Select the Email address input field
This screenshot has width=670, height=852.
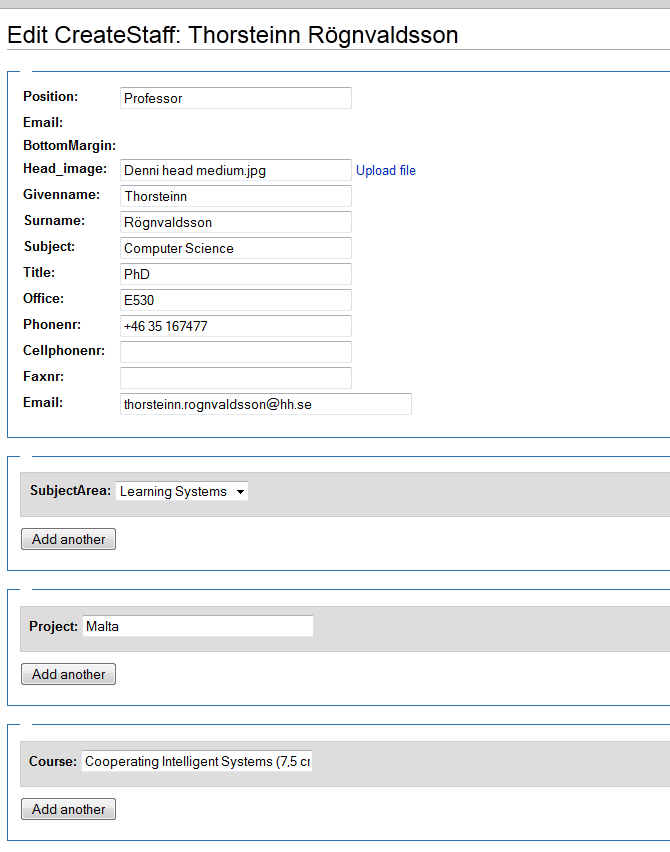[x=265, y=404]
